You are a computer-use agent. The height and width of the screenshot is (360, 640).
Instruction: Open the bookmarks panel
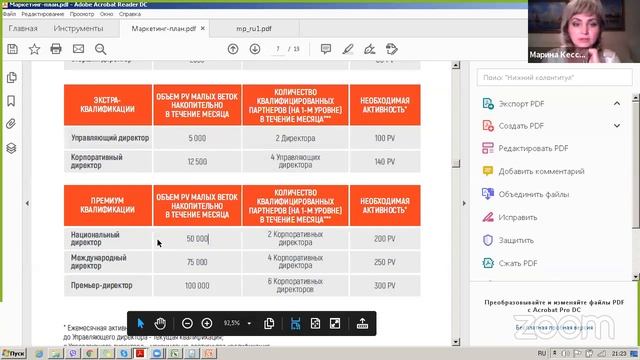tap(11, 101)
